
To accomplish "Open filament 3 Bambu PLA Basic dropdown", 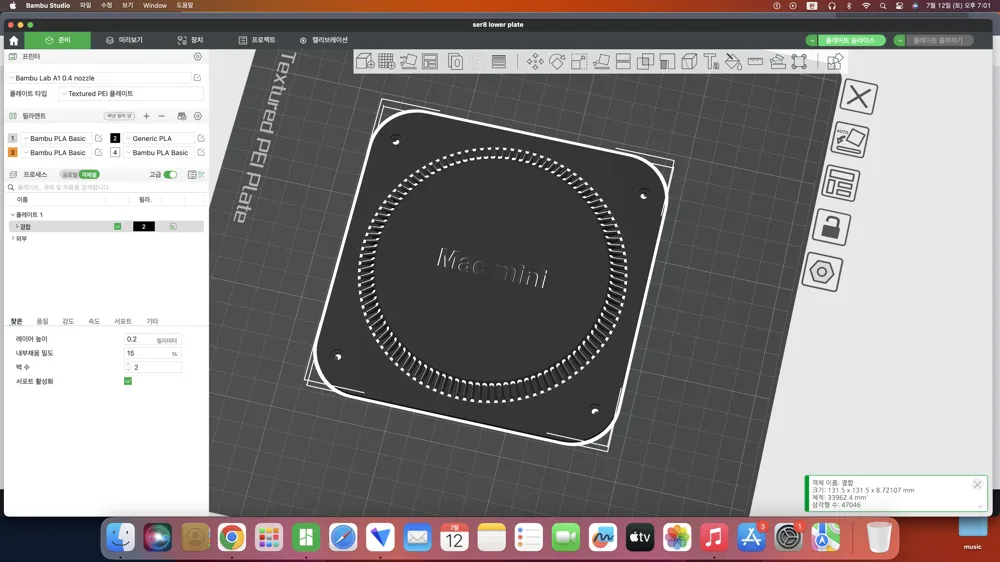I will [x=57, y=152].
